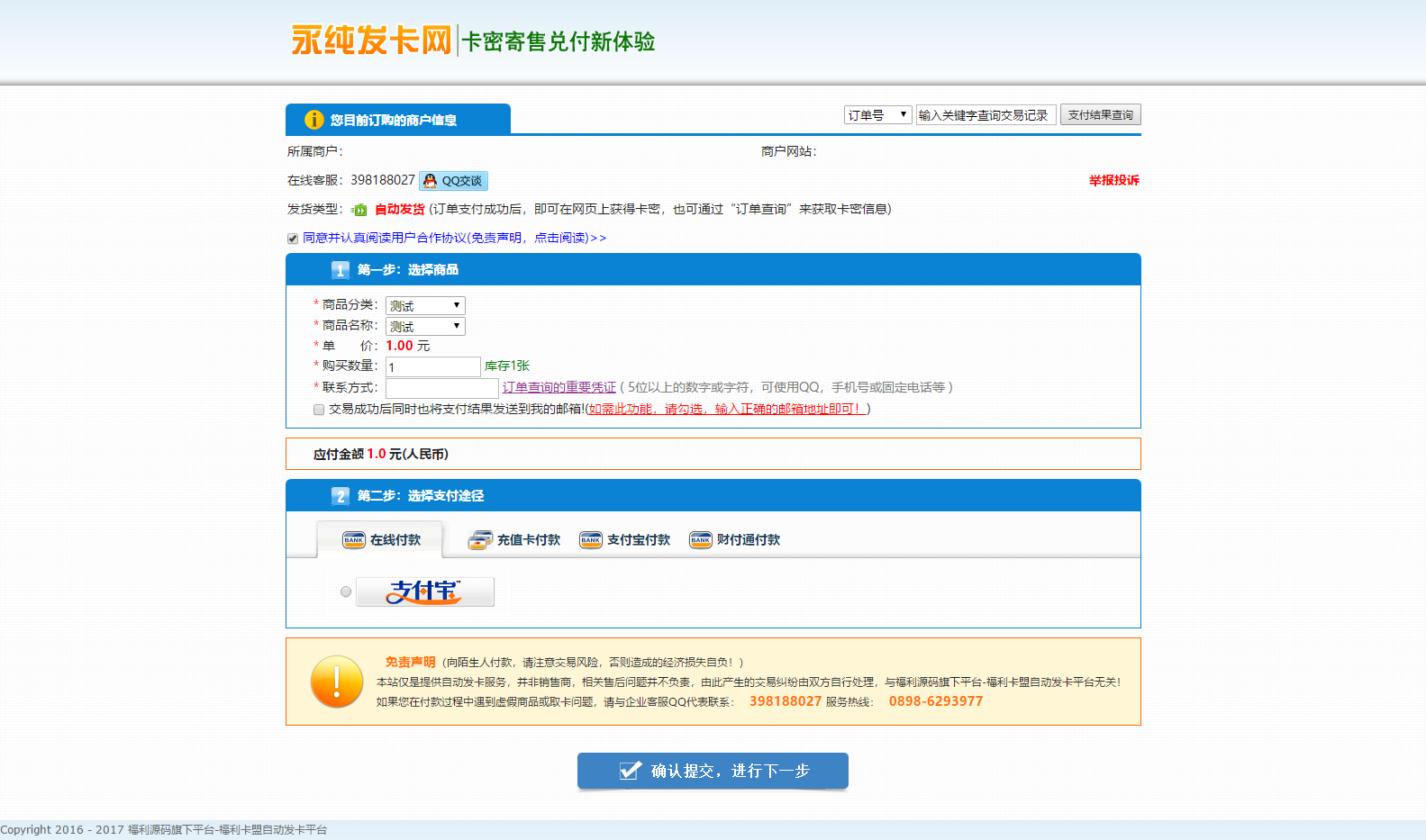Toggle the user agreement checkbox
The width and height of the screenshot is (1426, 840).
tap(293, 239)
